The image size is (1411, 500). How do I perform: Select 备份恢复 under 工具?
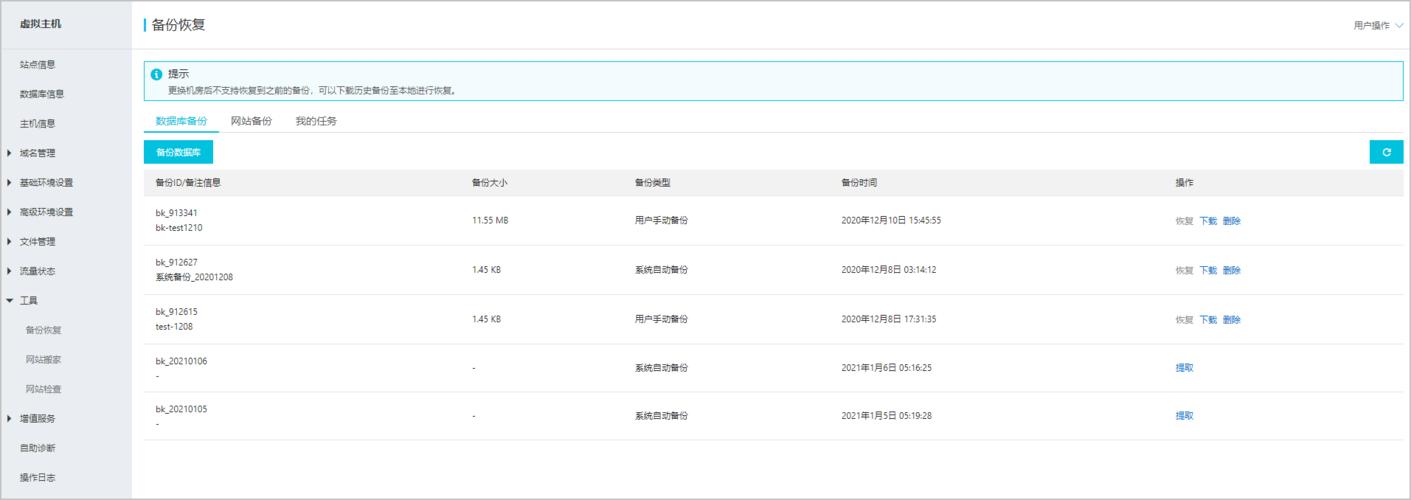click(44, 330)
